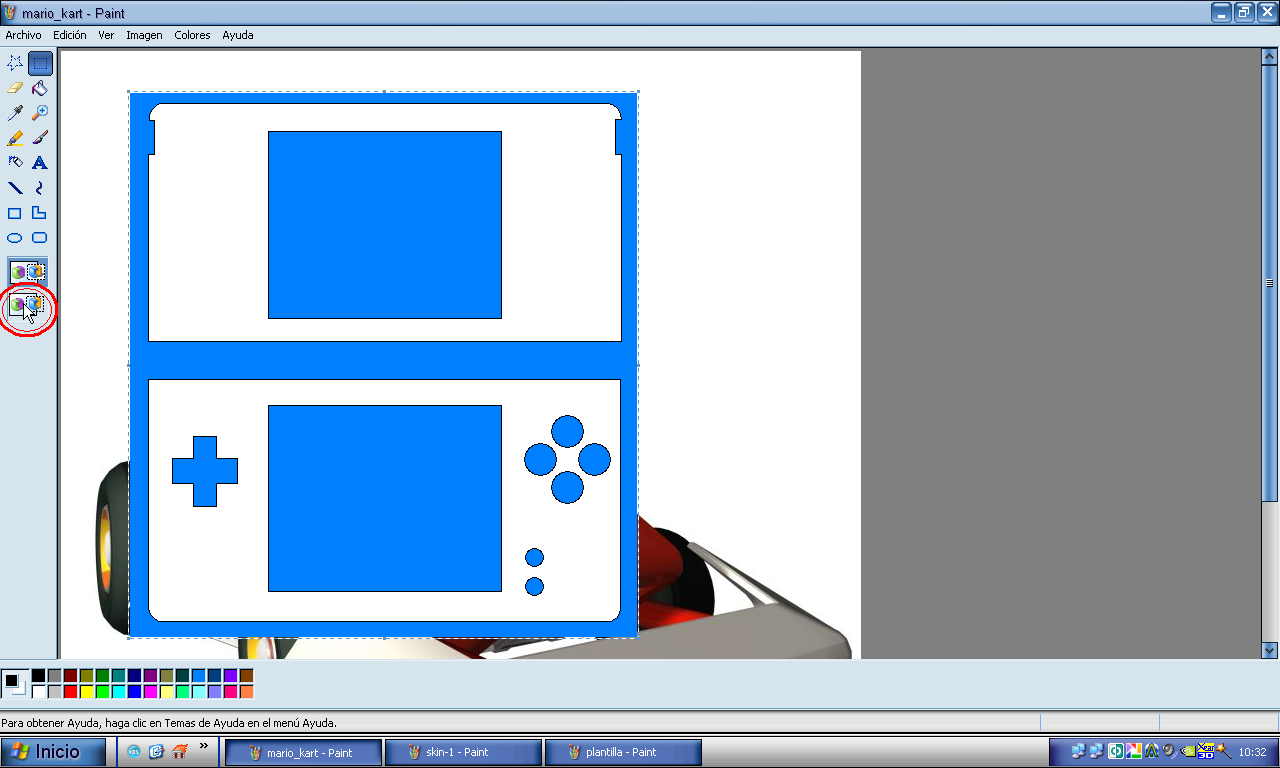Pick the dark gray color swatch
1280x768 pixels.
click(54, 676)
